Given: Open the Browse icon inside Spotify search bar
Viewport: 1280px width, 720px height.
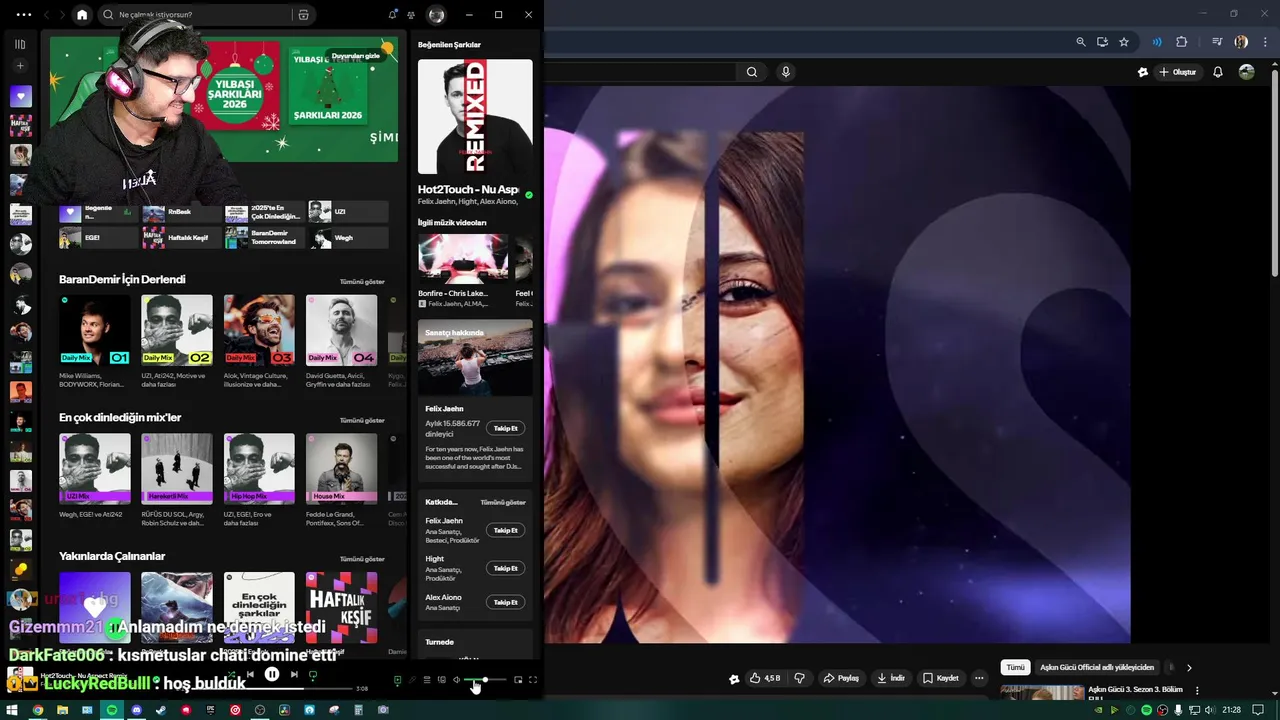Looking at the screenshot, I should (303, 15).
